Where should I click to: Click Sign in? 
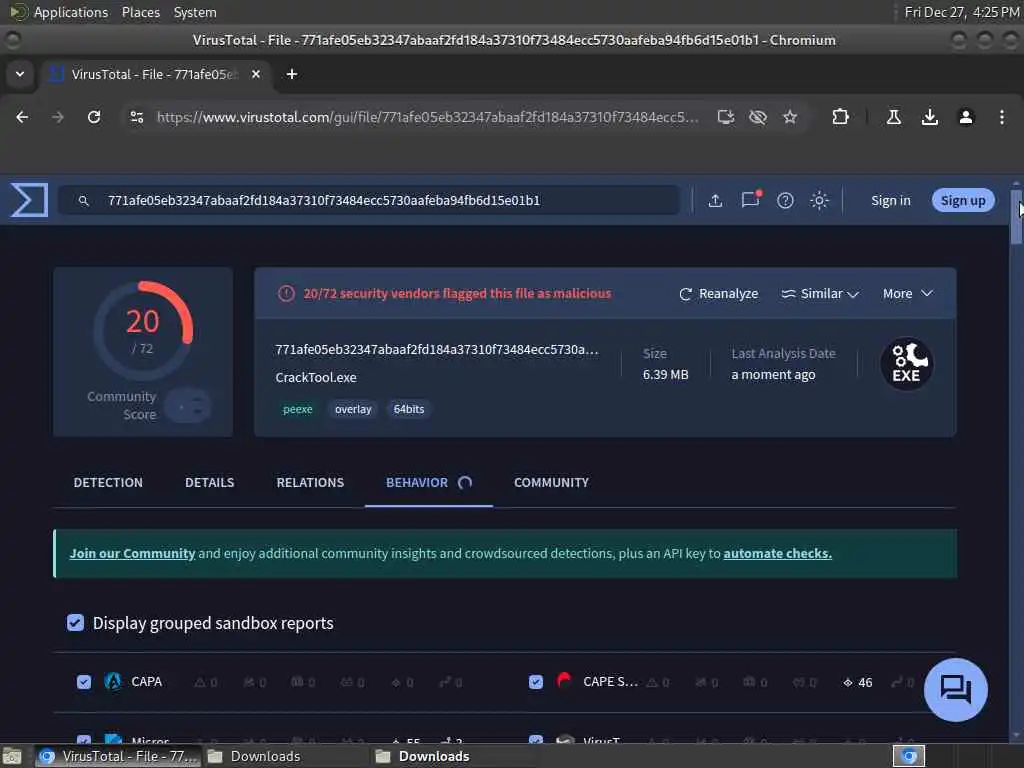(890, 200)
